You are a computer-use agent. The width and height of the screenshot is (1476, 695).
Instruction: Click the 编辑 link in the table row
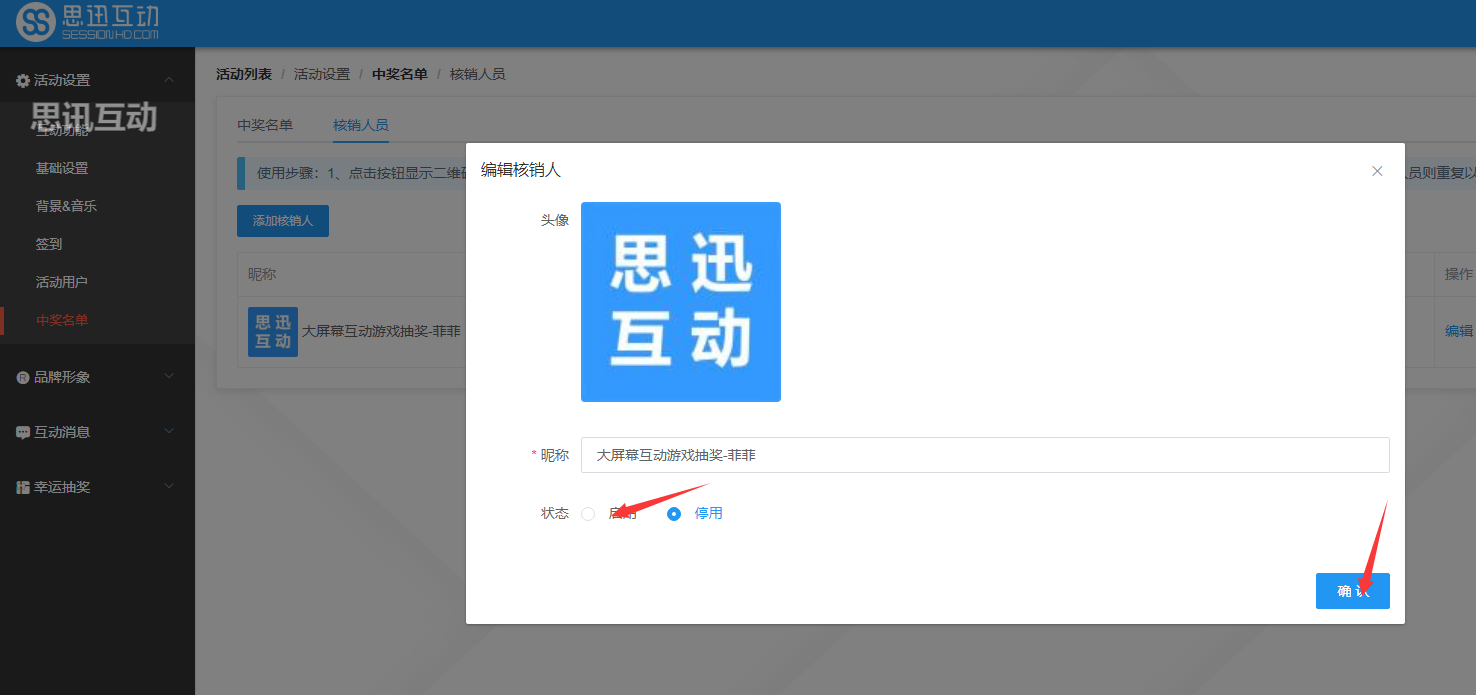click(x=1459, y=331)
